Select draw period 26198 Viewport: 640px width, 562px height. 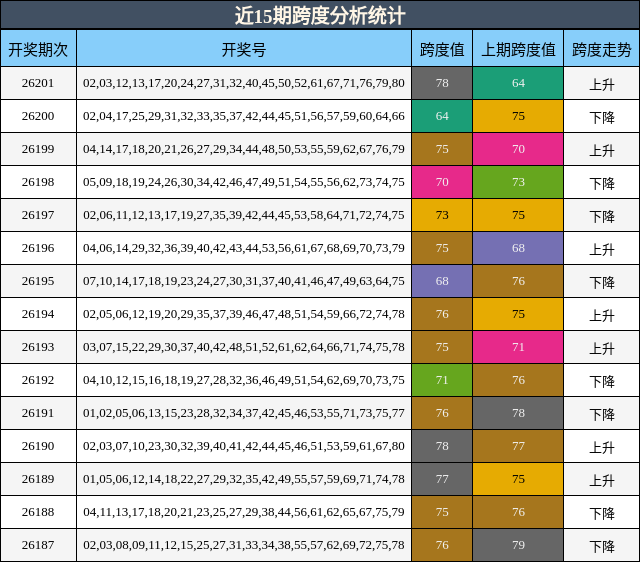pos(38,182)
